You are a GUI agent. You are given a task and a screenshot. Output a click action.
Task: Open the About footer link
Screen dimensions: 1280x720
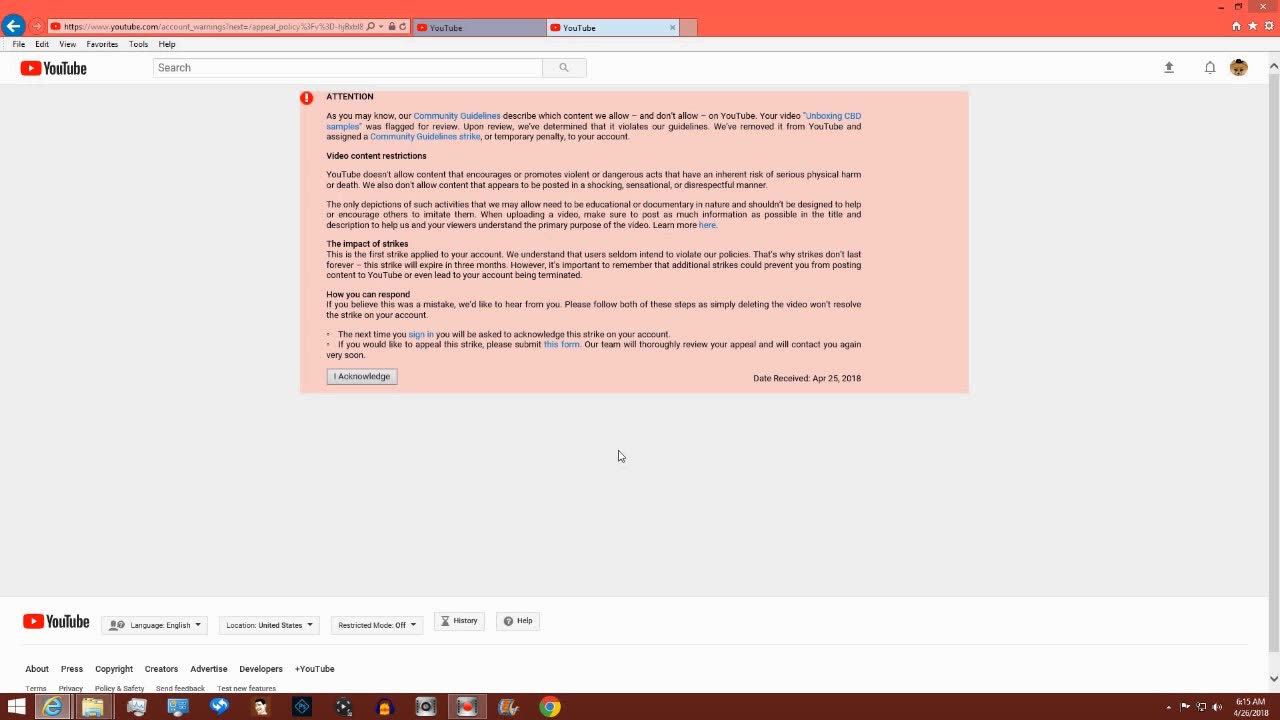(x=37, y=669)
